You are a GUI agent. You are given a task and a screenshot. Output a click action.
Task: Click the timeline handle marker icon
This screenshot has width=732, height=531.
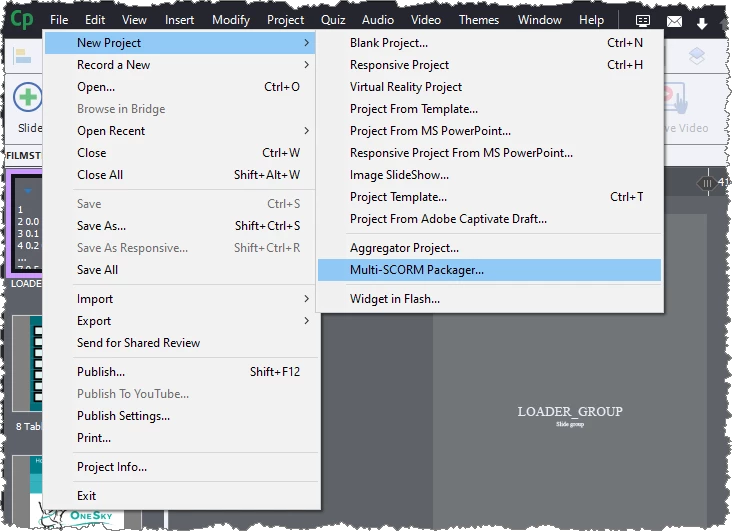point(707,183)
